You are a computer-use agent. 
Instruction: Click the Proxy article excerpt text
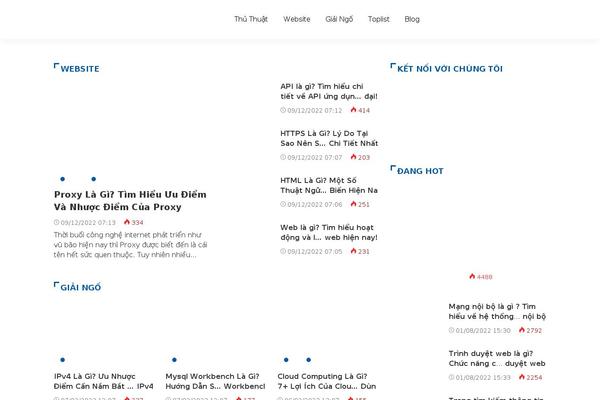(x=130, y=245)
